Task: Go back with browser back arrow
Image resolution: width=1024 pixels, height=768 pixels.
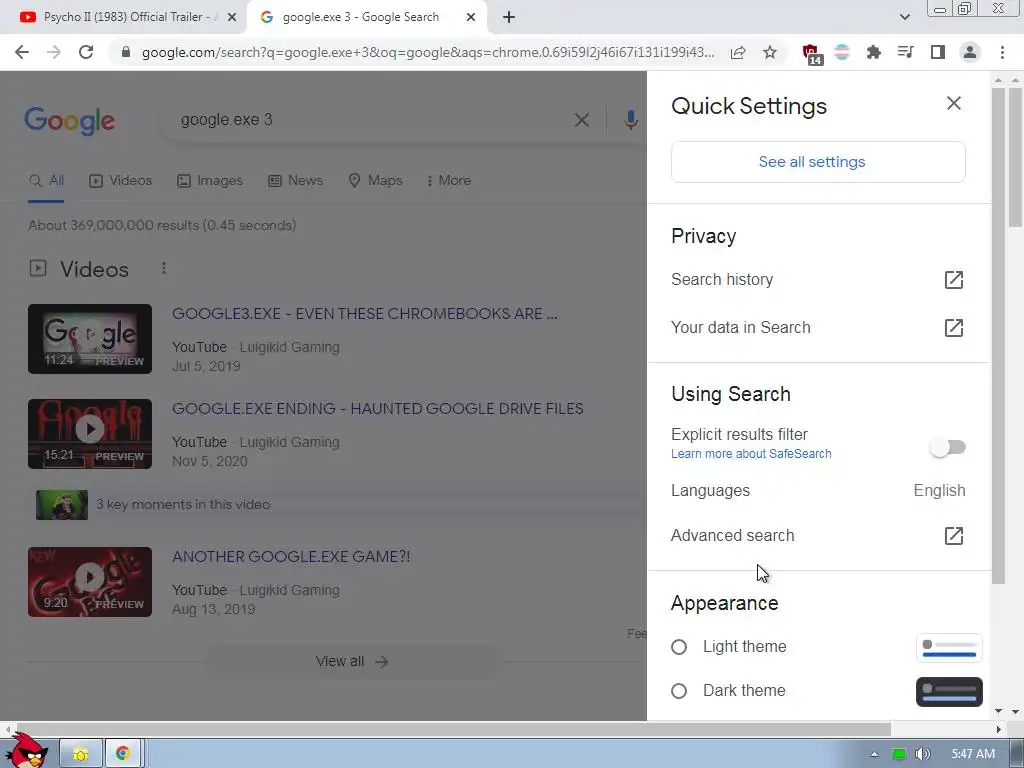Action: (22, 52)
